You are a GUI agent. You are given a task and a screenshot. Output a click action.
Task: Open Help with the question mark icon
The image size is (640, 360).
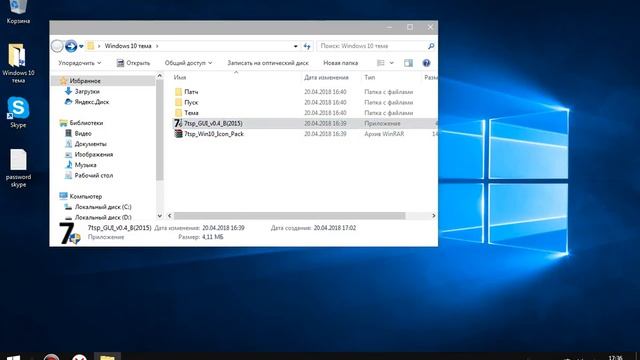click(426, 63)
